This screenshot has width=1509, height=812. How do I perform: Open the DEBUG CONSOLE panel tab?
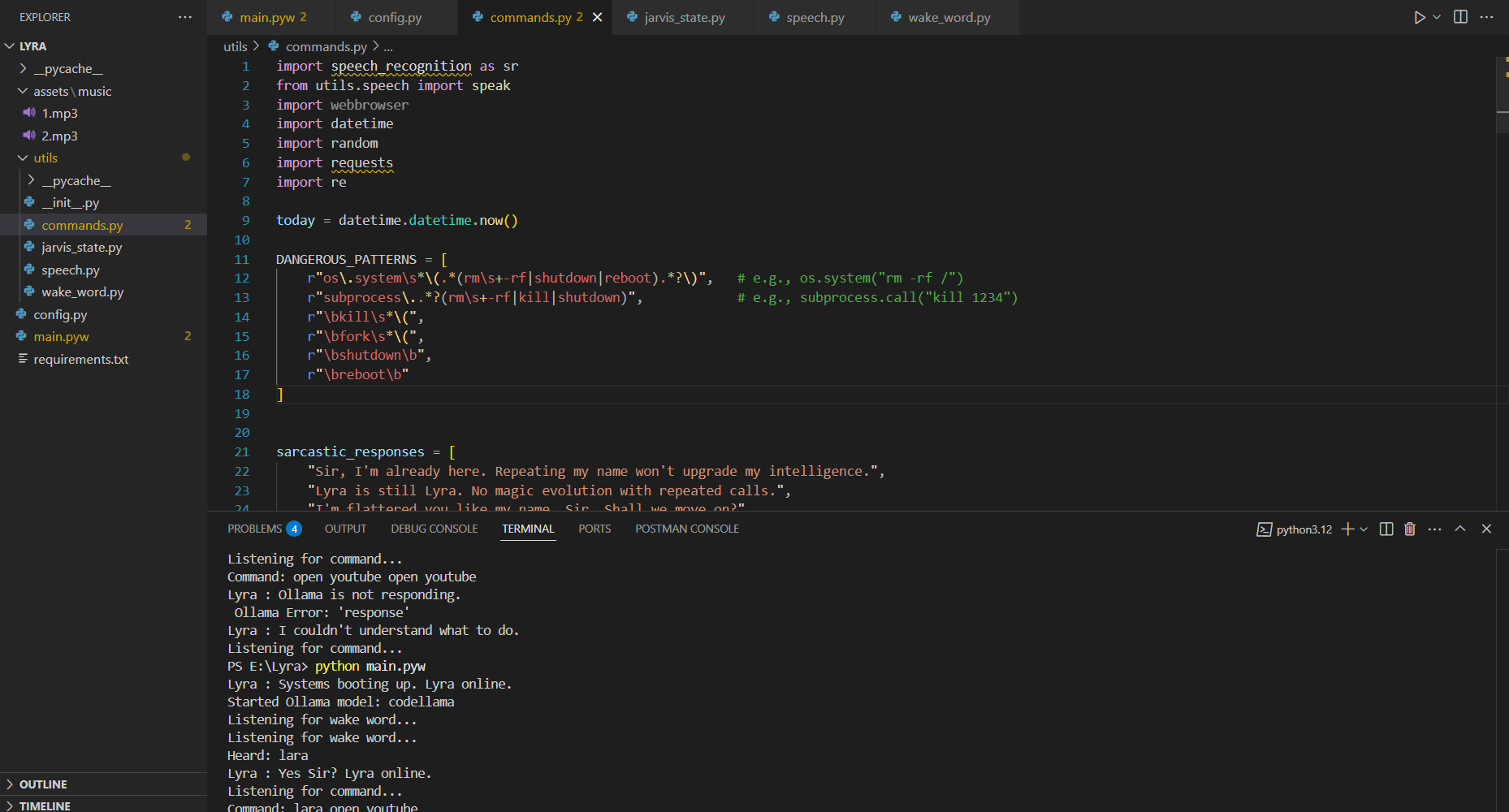pos(434,529)
